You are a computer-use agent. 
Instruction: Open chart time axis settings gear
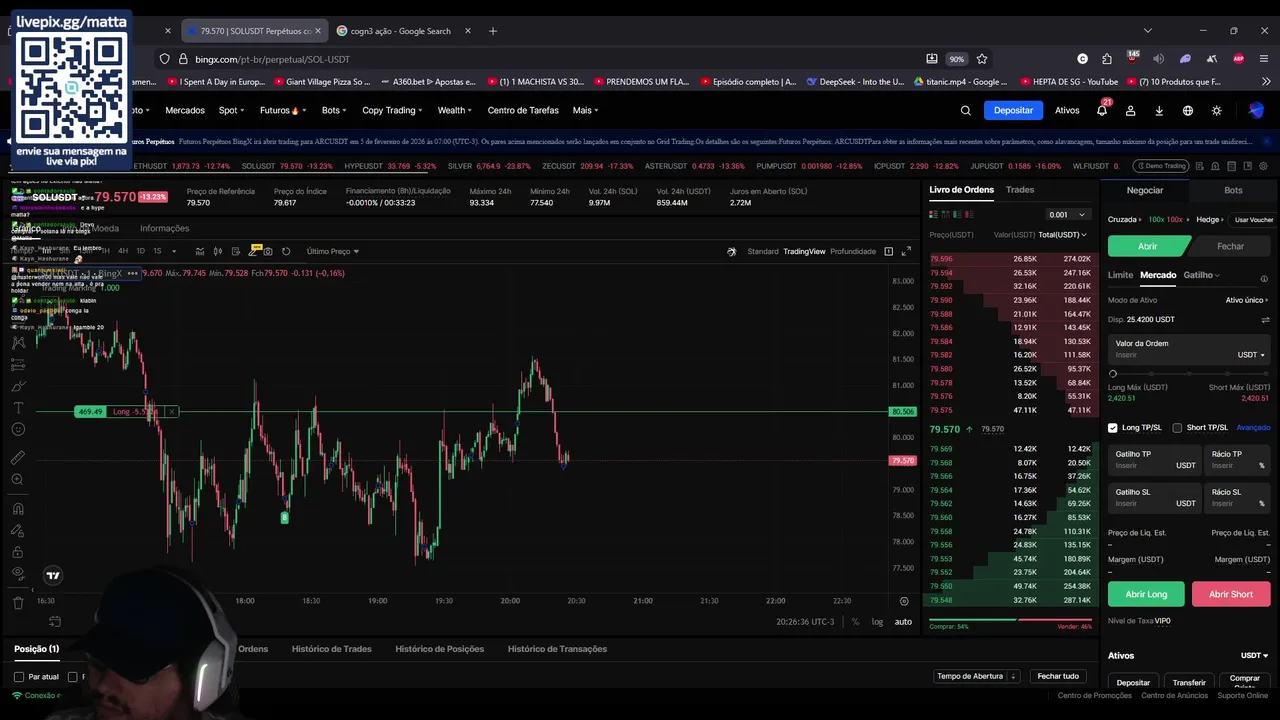click(904, 601)
